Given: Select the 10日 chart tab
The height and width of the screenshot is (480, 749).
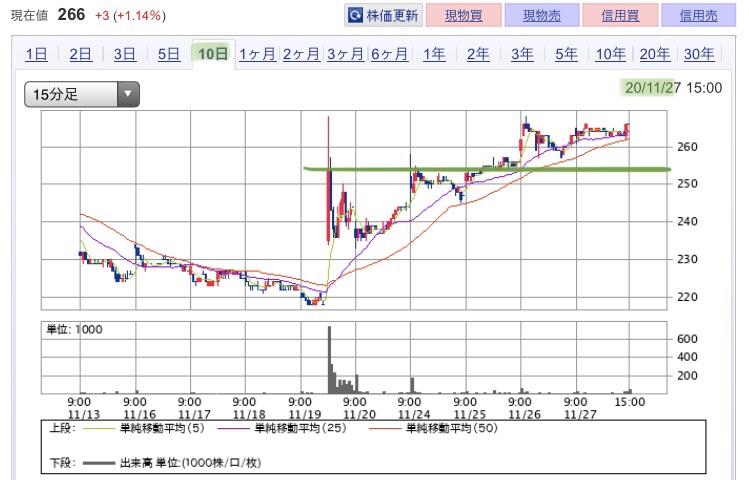Looking at the screenshot, I should pyautogui.click(x=213, y=53).
